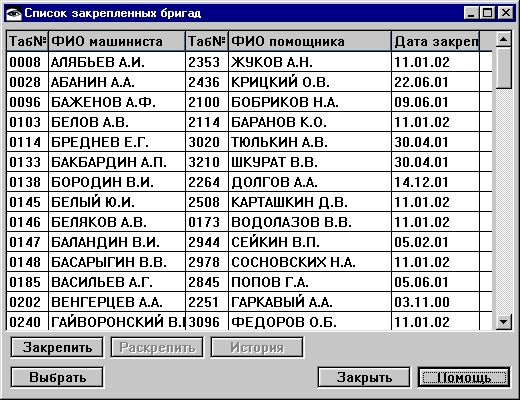Close the window with the X button

pos(506,13)
